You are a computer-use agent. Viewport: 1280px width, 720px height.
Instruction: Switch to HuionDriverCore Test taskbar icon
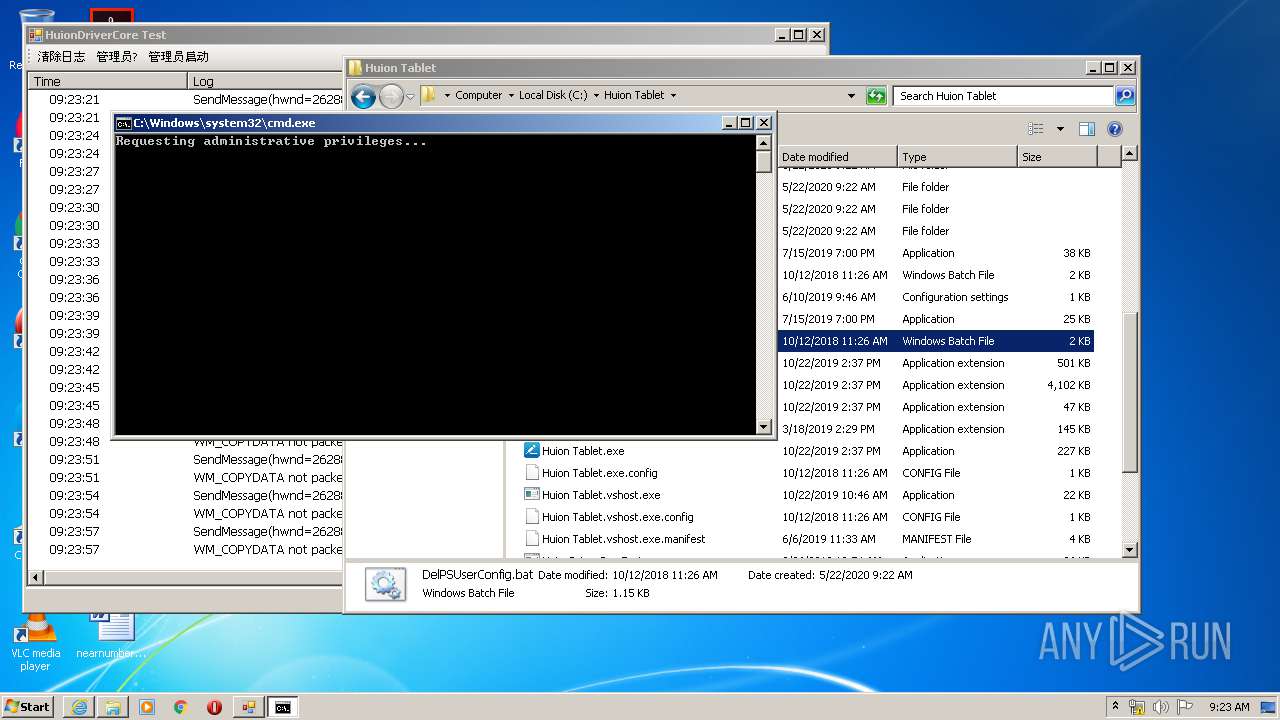point(248,707)
